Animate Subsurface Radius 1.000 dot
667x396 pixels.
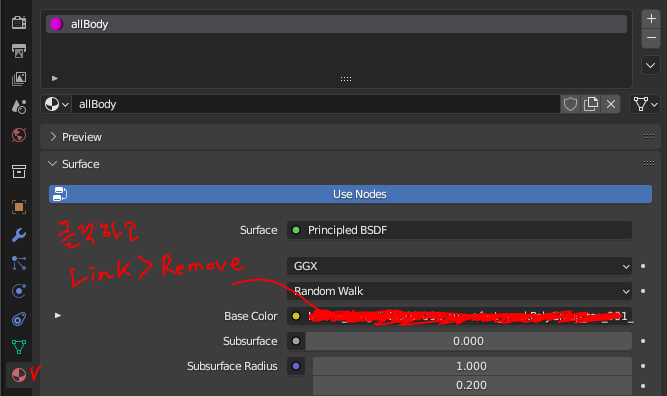(x=643, y=366)
